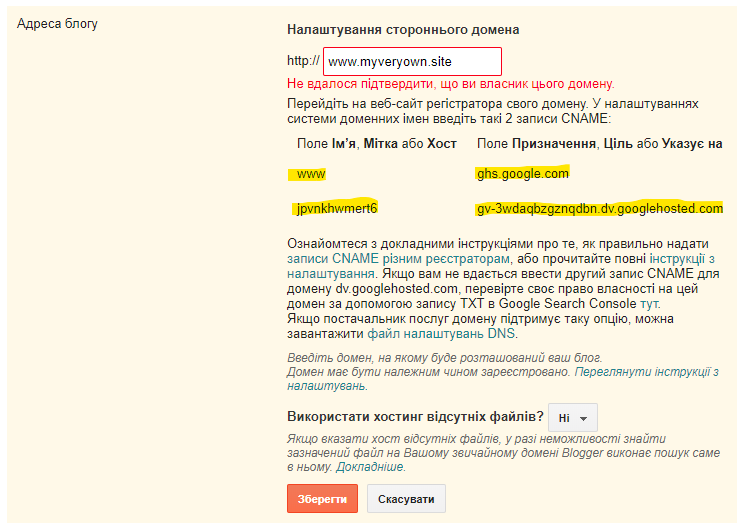Click 'Налаштування стороннього домена' heading
This screenshot has width=748, height=528.
pyautogui.click(x=402, y=30)
